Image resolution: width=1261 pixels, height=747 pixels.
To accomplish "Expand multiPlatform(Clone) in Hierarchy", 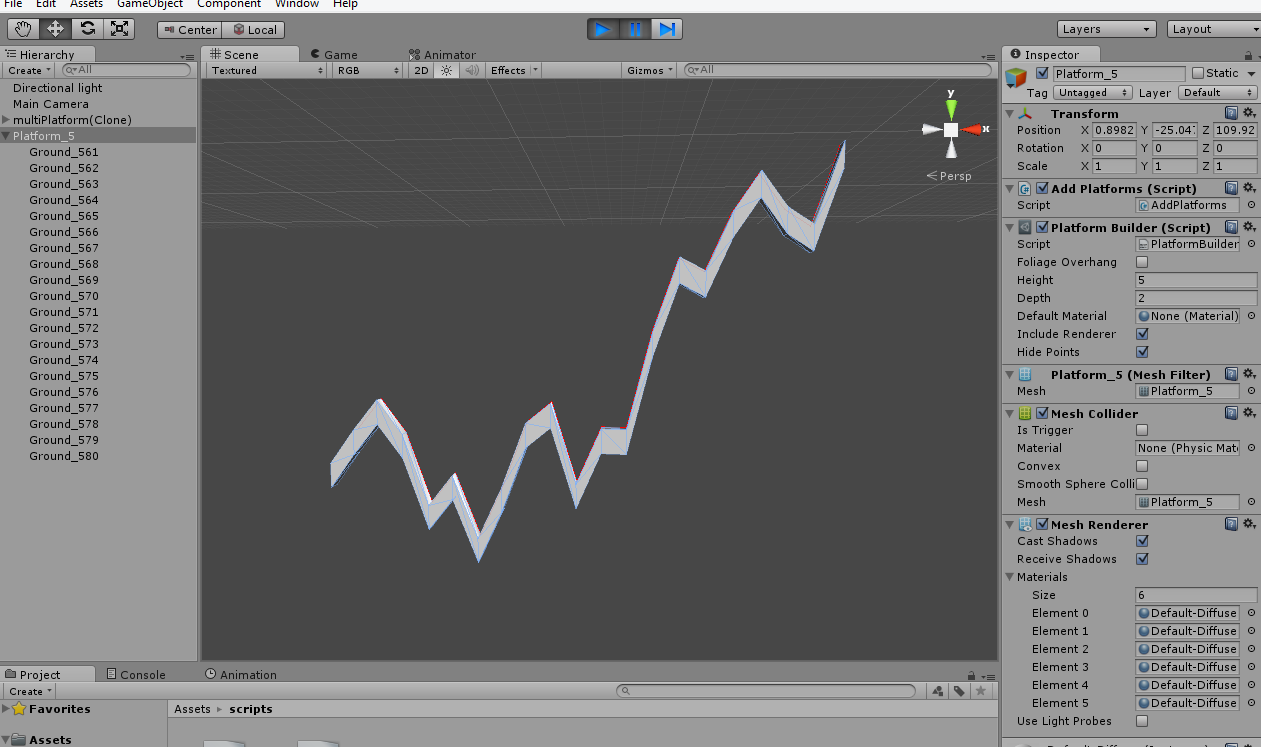I will (x=6, y=120).
